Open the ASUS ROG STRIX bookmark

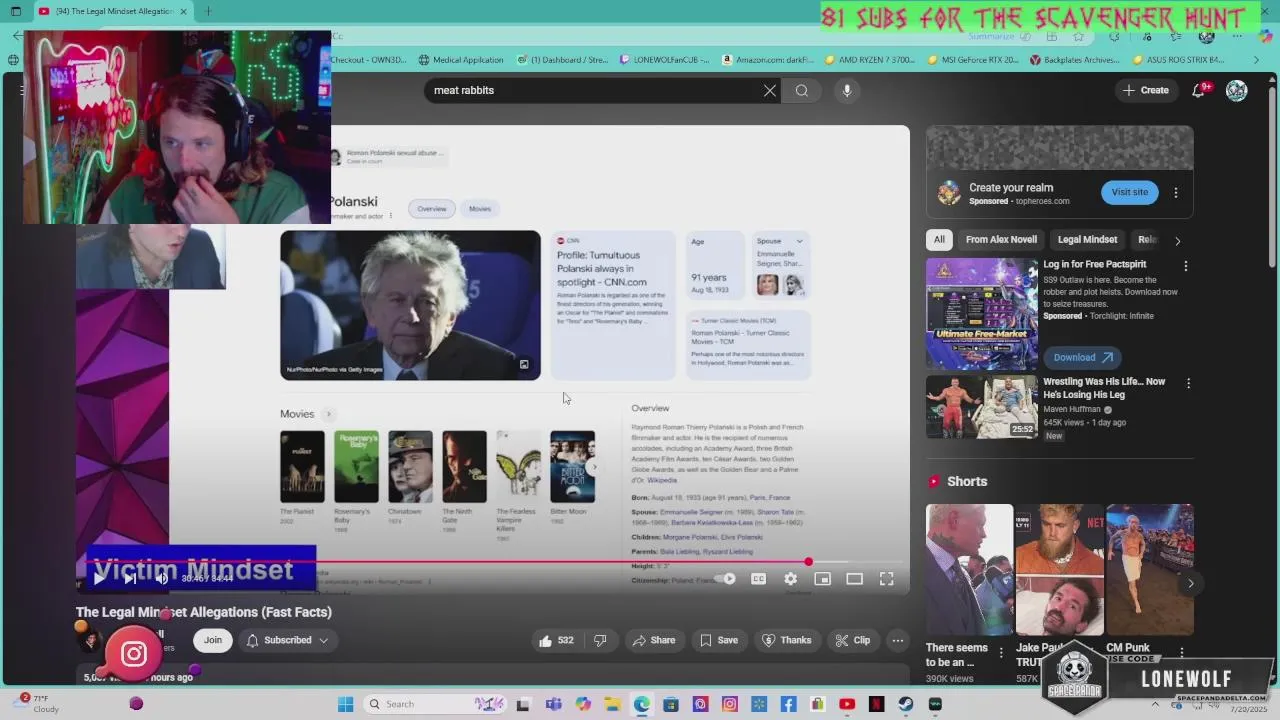click(x=1178, y=60)
